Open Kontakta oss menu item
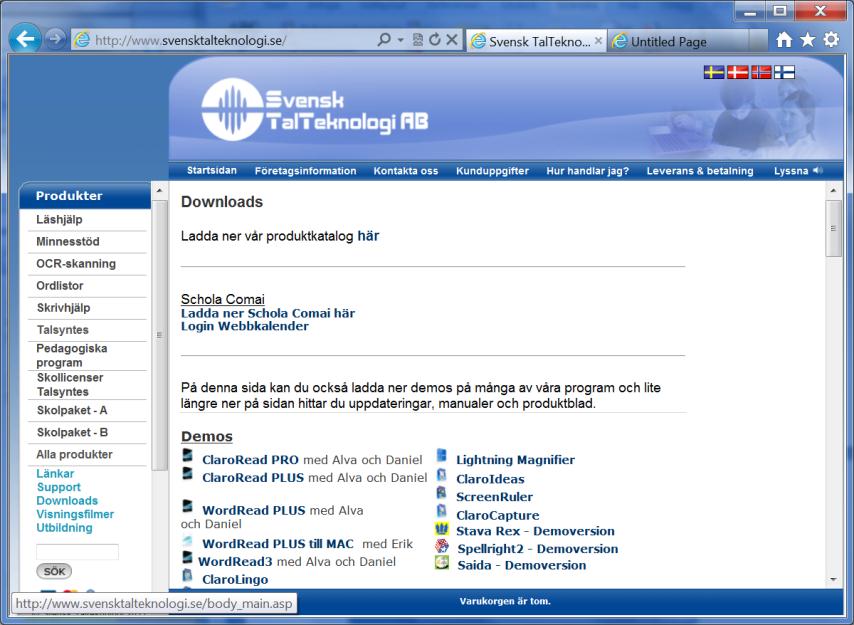The width and height of the screenshot is (854, 625). (406, 171)
